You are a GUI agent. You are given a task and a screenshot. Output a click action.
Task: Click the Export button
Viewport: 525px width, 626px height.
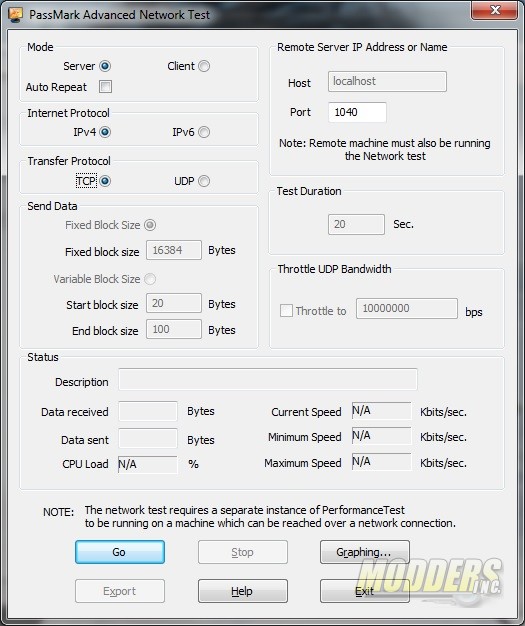tap(120, 591)
